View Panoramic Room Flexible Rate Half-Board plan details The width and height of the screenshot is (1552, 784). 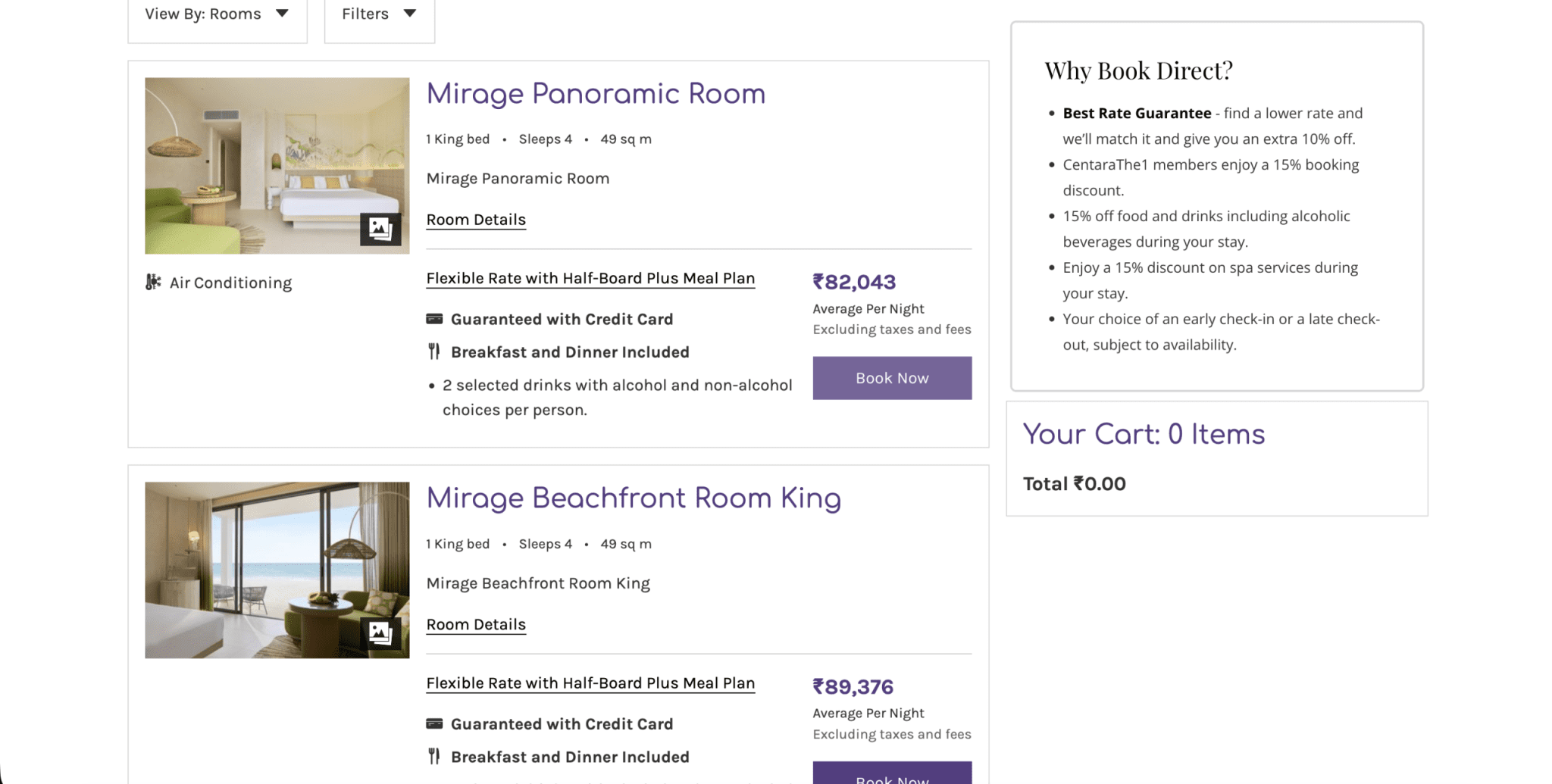(x=590, y=278)
